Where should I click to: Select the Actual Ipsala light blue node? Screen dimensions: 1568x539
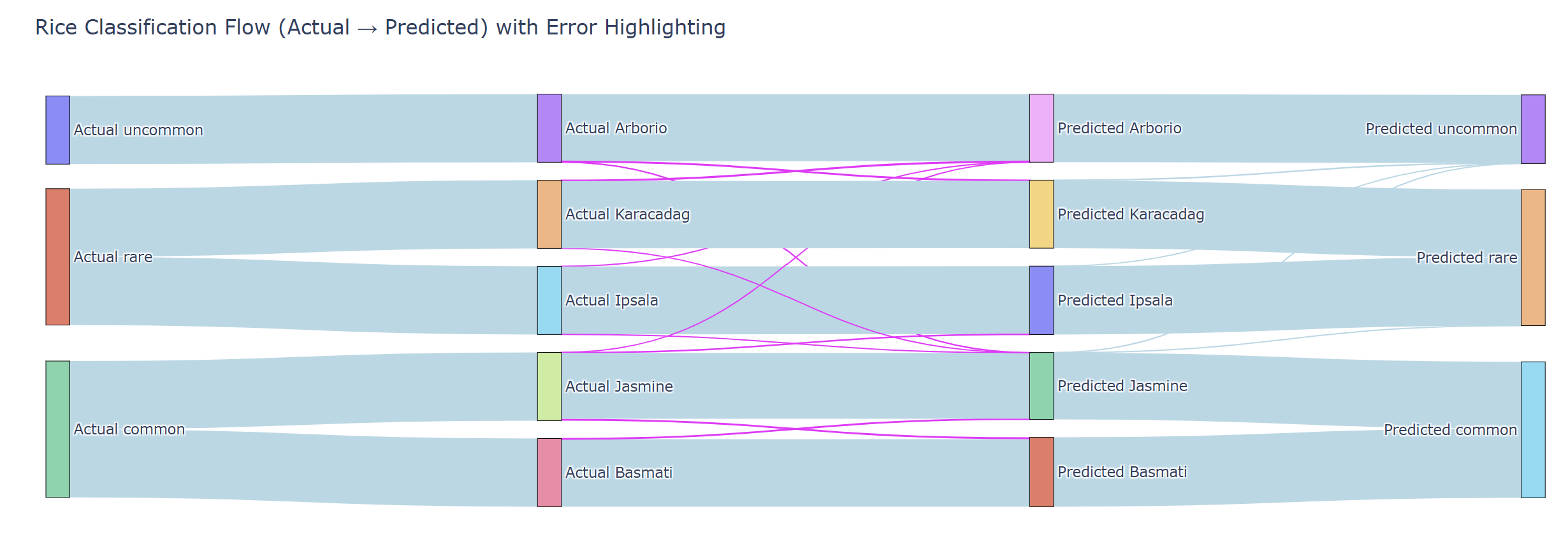tap(549, 300)
